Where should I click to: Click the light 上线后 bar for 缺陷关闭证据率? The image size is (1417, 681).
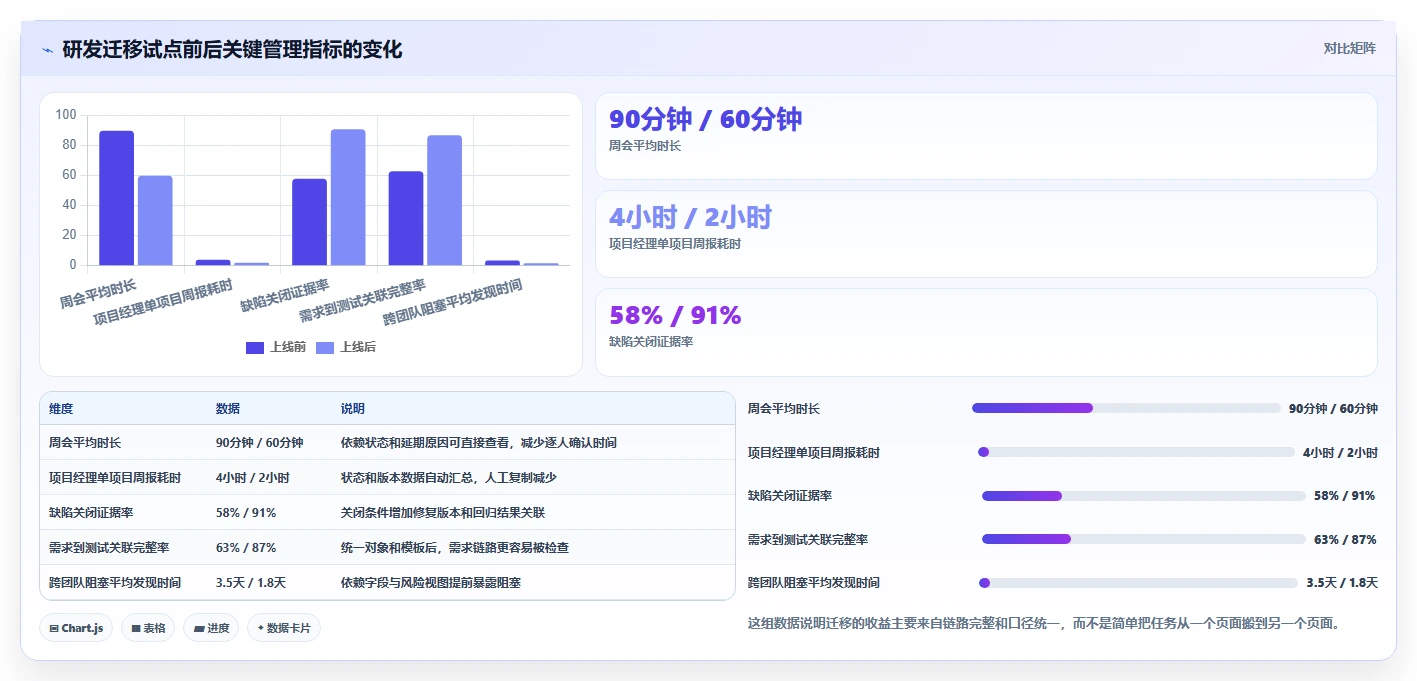[348, 197]
